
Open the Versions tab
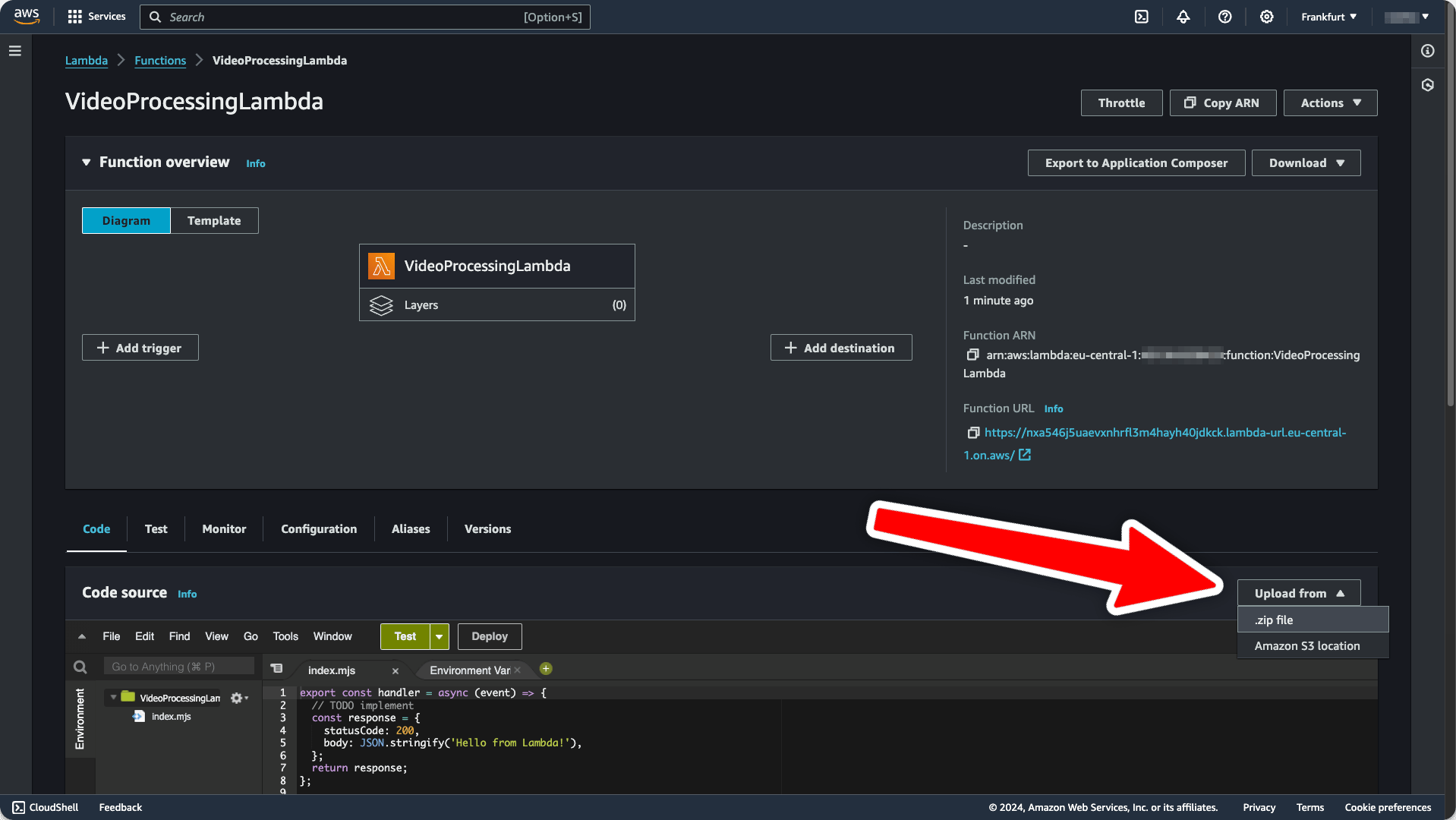coord(487,529)
